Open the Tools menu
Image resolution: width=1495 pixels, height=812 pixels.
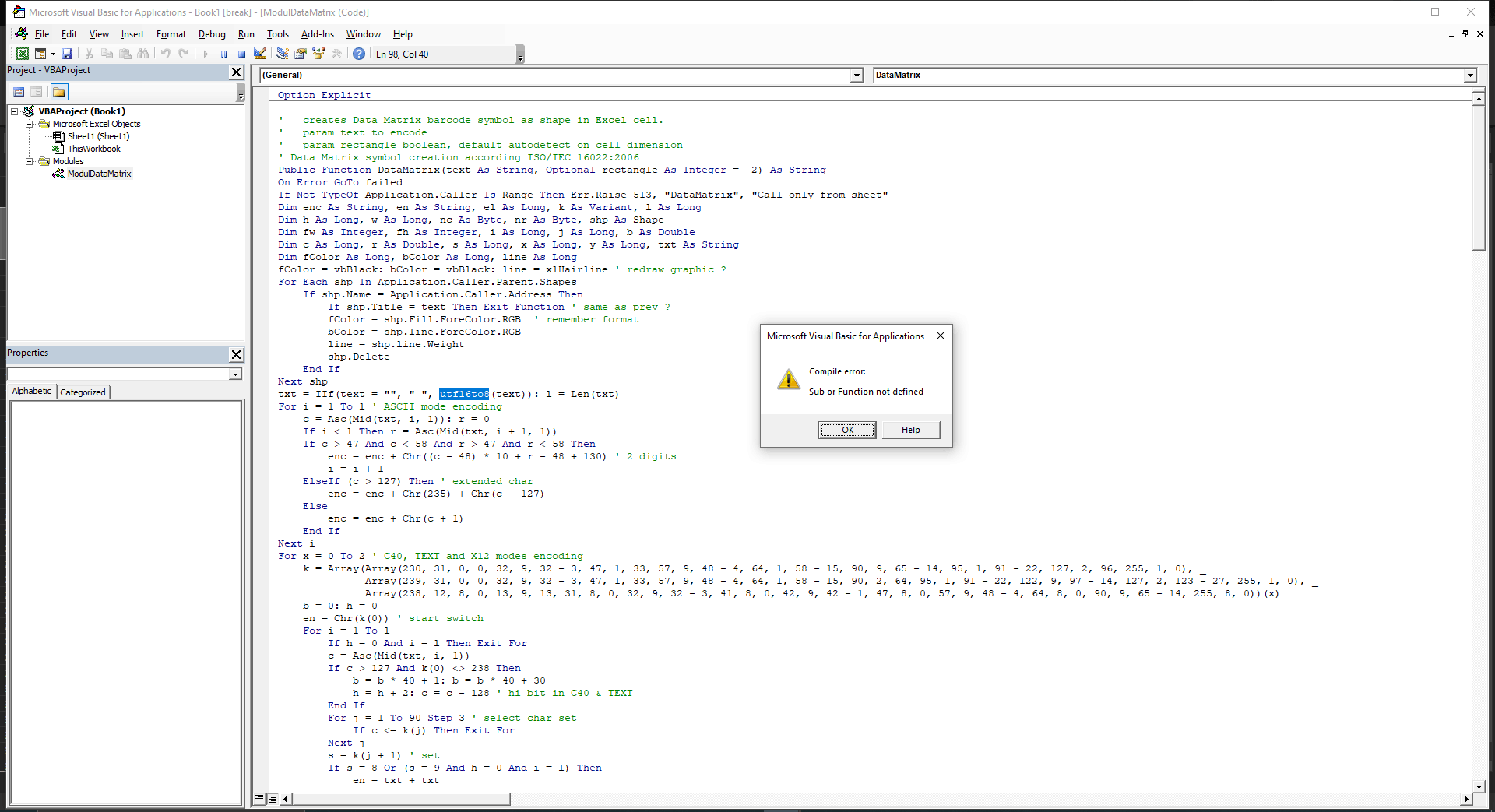click(x=278, y=34)
